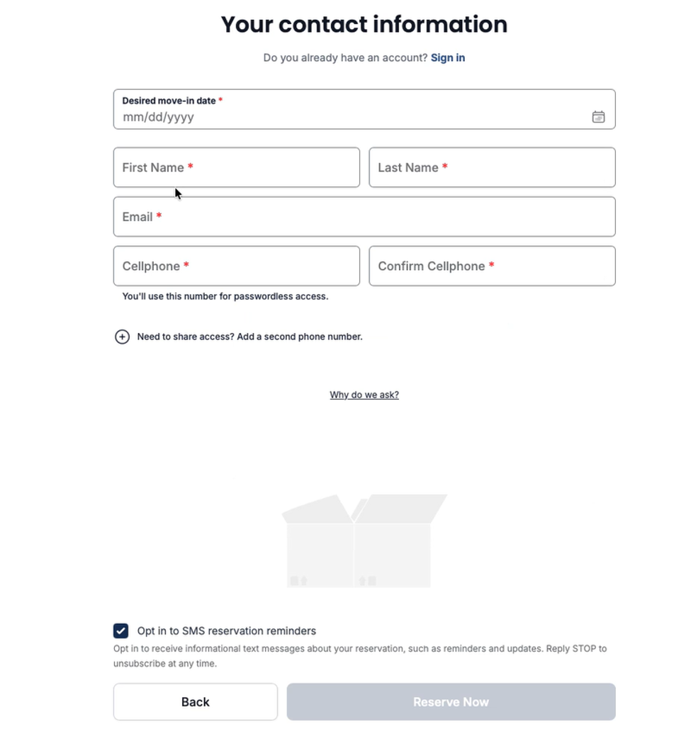Select the Last Name input field

(x=492, y=167)
